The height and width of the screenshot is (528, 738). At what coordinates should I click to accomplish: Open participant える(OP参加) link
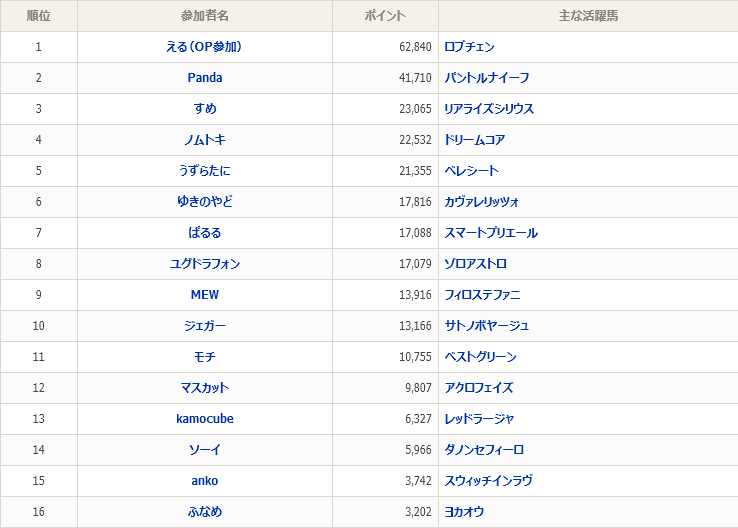click(204, 47)
